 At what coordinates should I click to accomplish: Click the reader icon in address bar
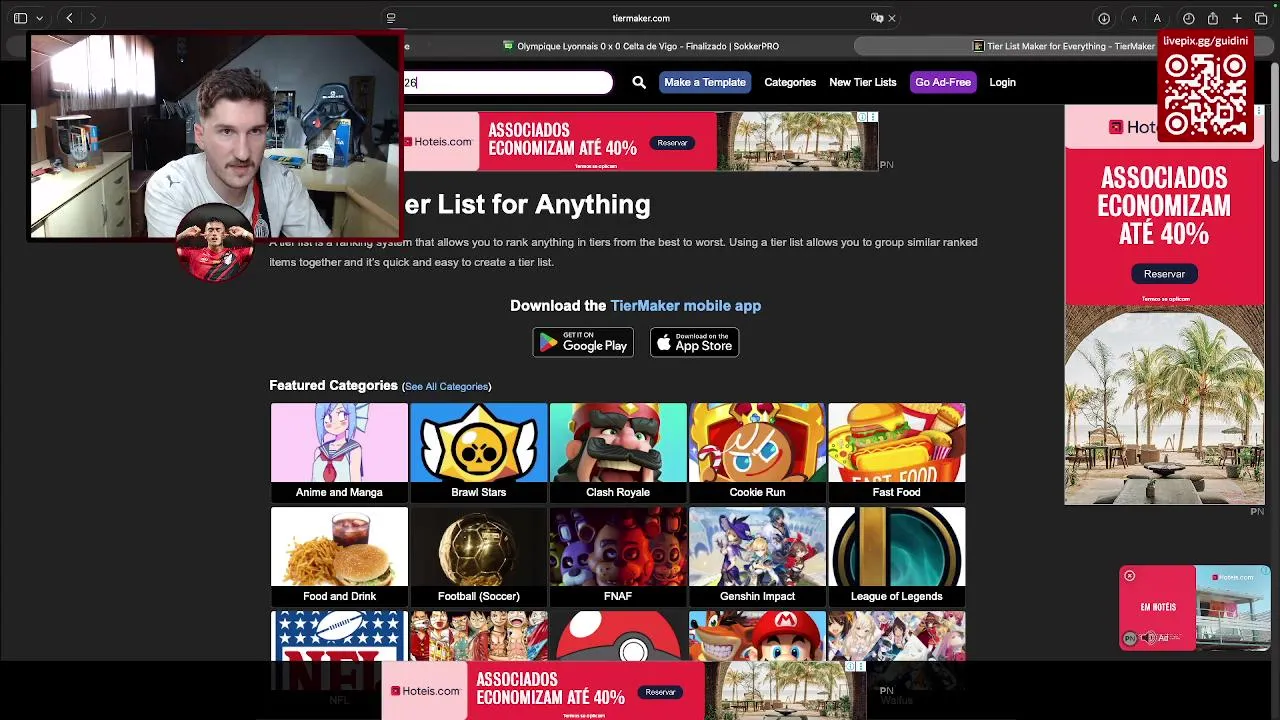(x=391, y=18)
